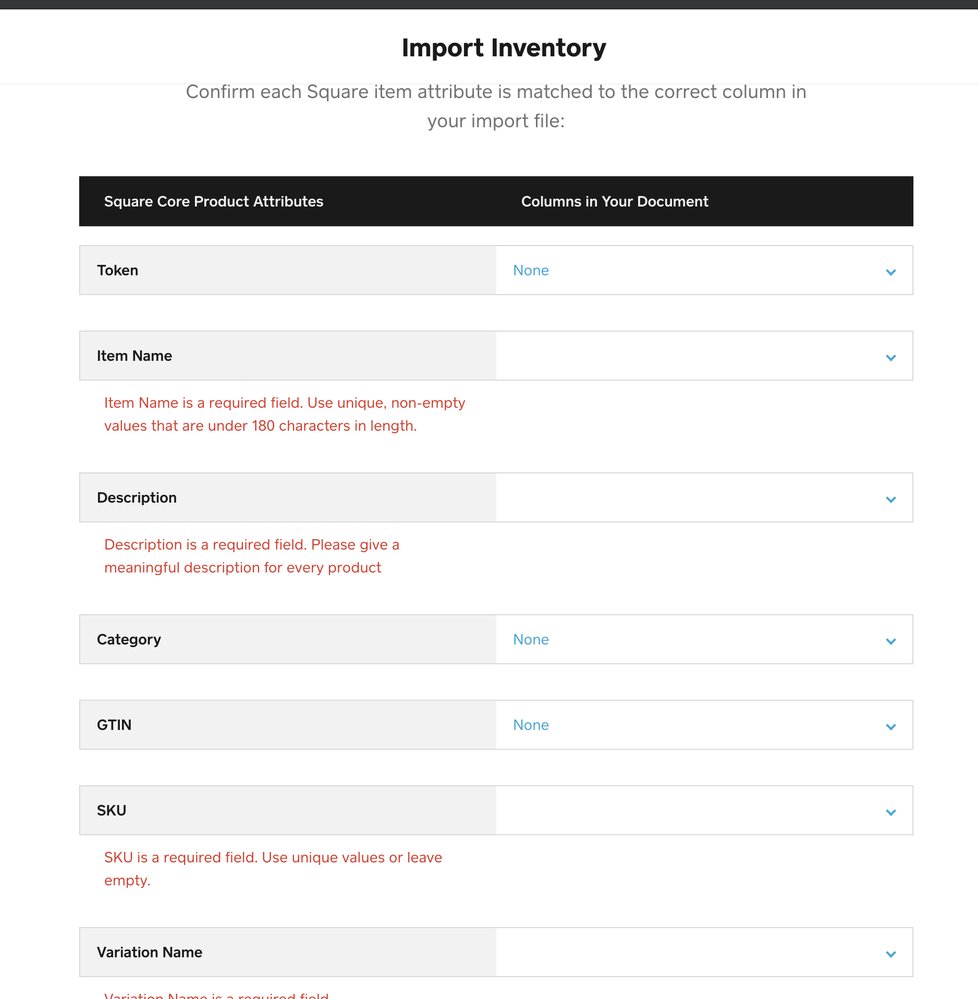
Task: Click the Description attribute label
Action: pos(137,498)
